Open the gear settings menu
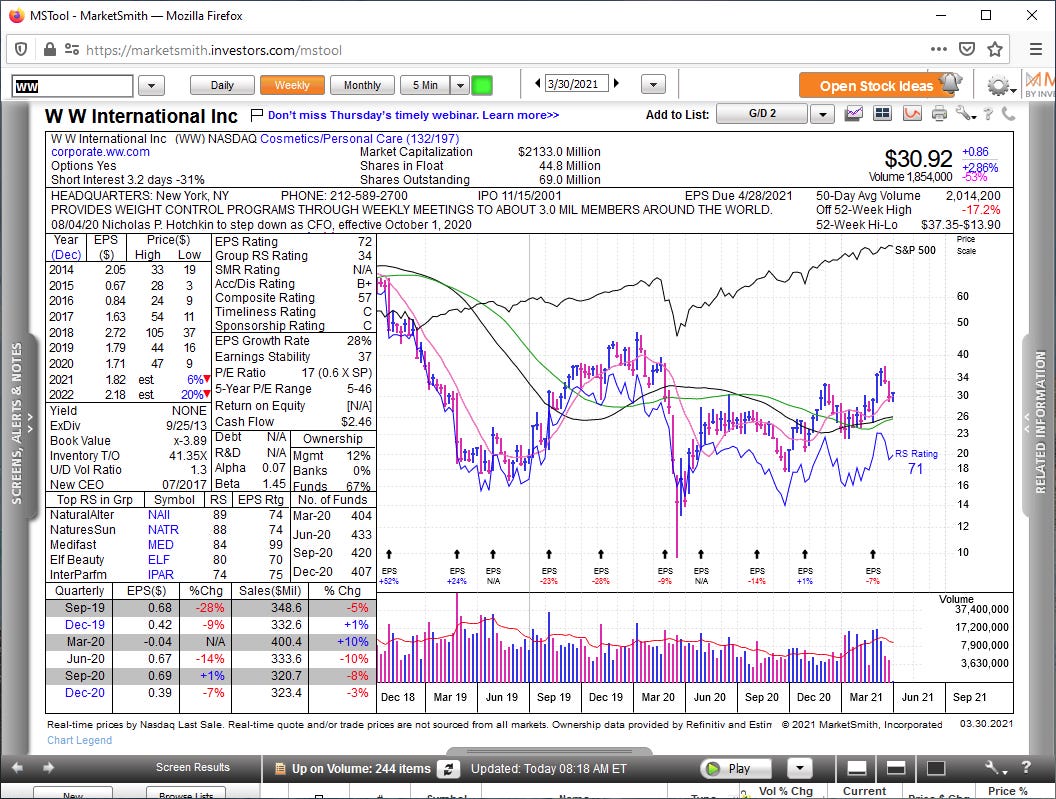 click(x=1000, y=86)
